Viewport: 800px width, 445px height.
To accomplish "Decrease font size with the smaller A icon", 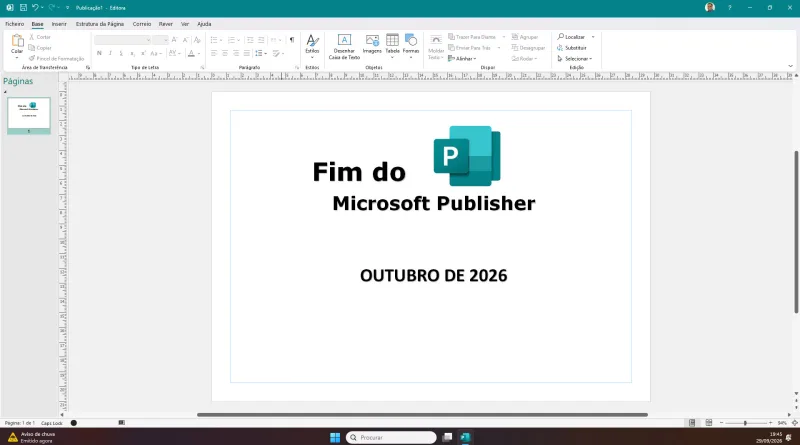I will click(186, 40).
